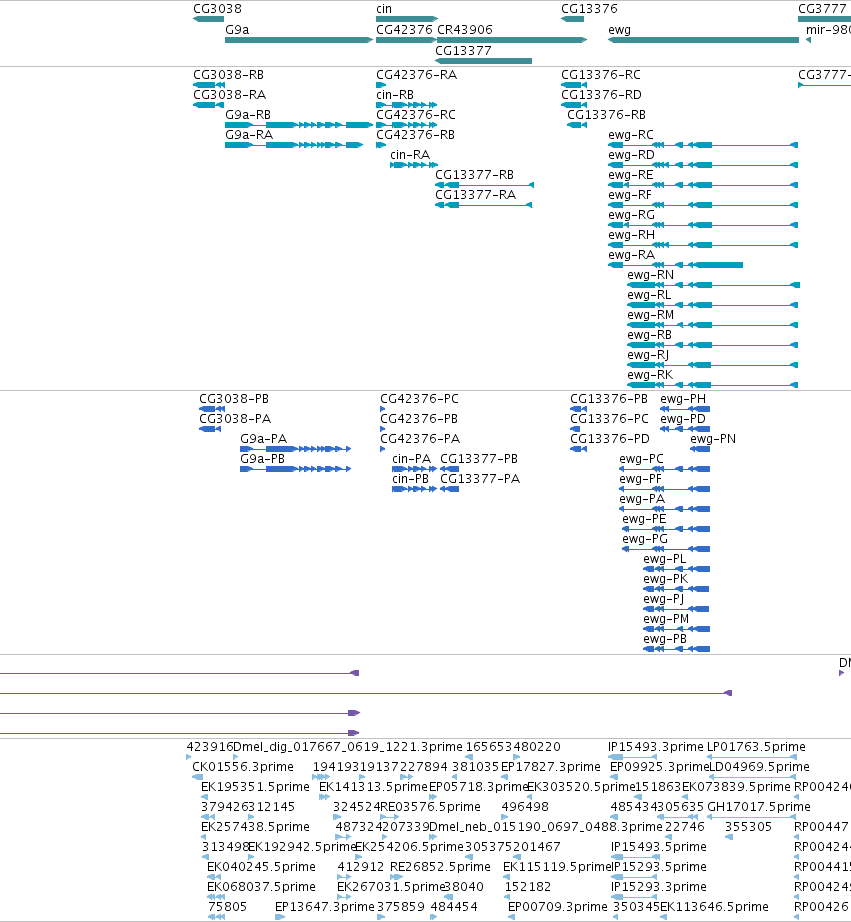The height and width of the screenshot is (922, 851).
Task: Select protein CG13377-PB
Action: (x=449, y=469)
